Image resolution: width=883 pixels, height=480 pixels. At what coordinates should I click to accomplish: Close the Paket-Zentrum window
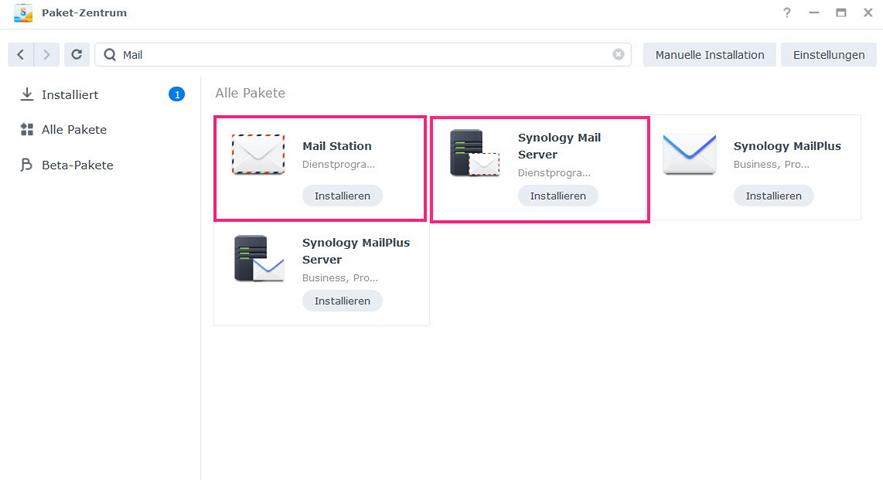(x=868, y=12)
